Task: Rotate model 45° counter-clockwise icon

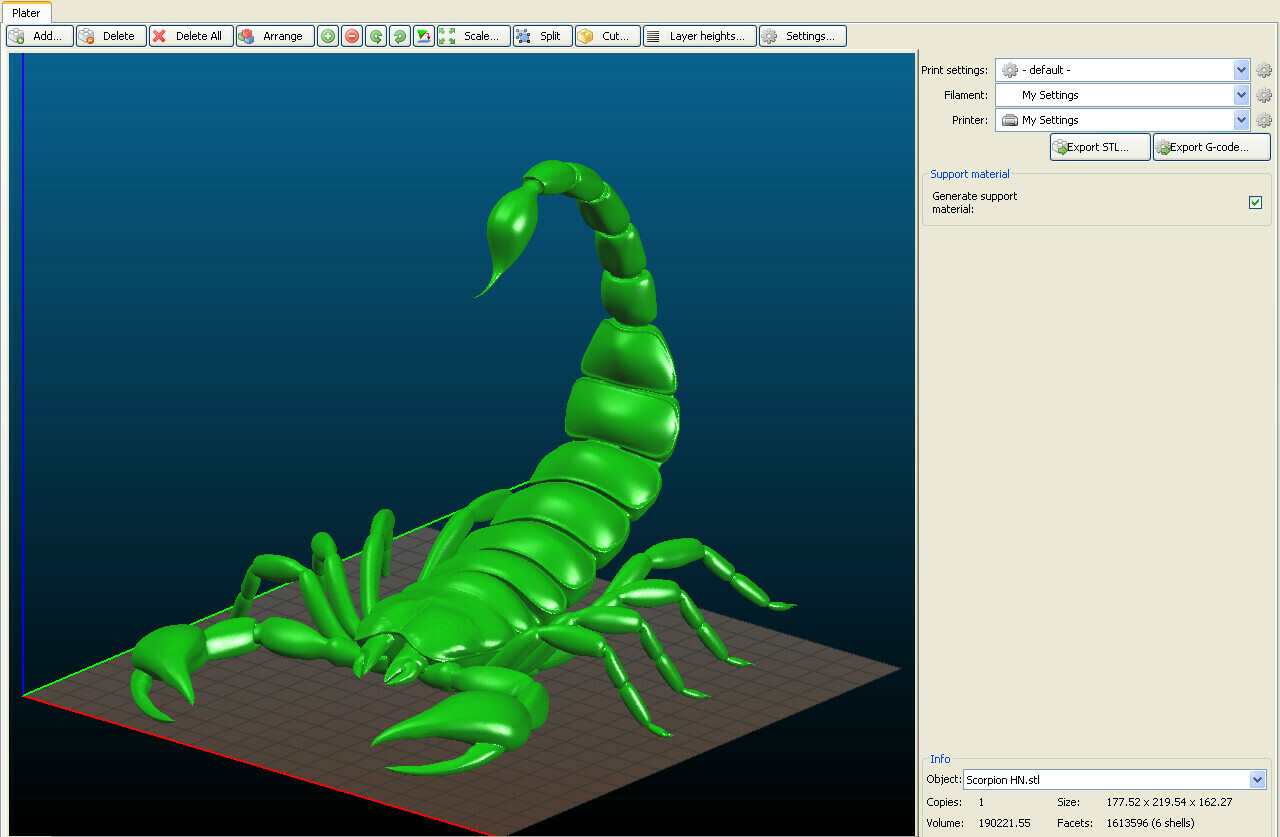Action: (x=376, y=36)
